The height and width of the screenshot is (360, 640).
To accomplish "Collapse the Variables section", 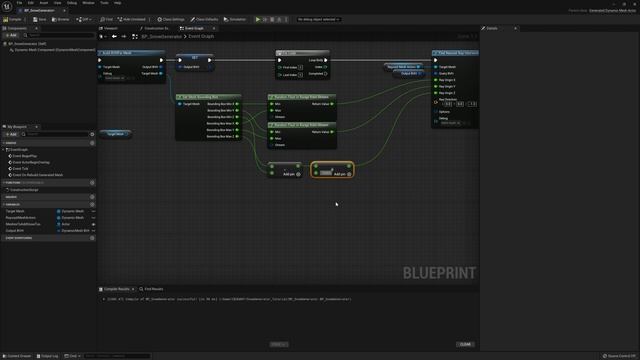I will point(4,204).
